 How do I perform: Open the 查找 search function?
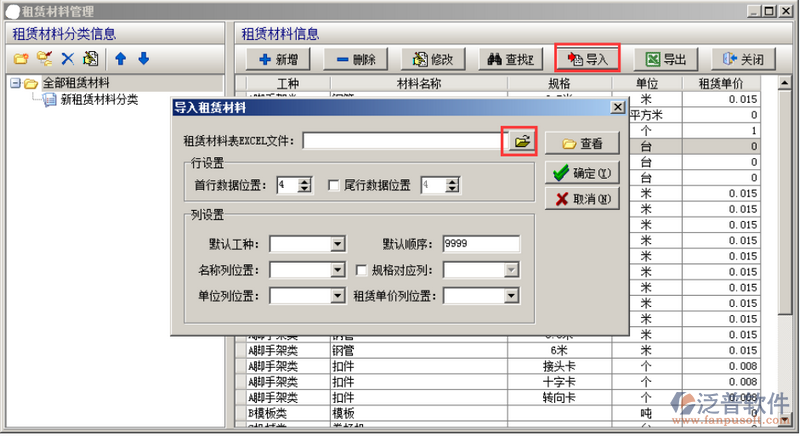[x=511, y=60]
